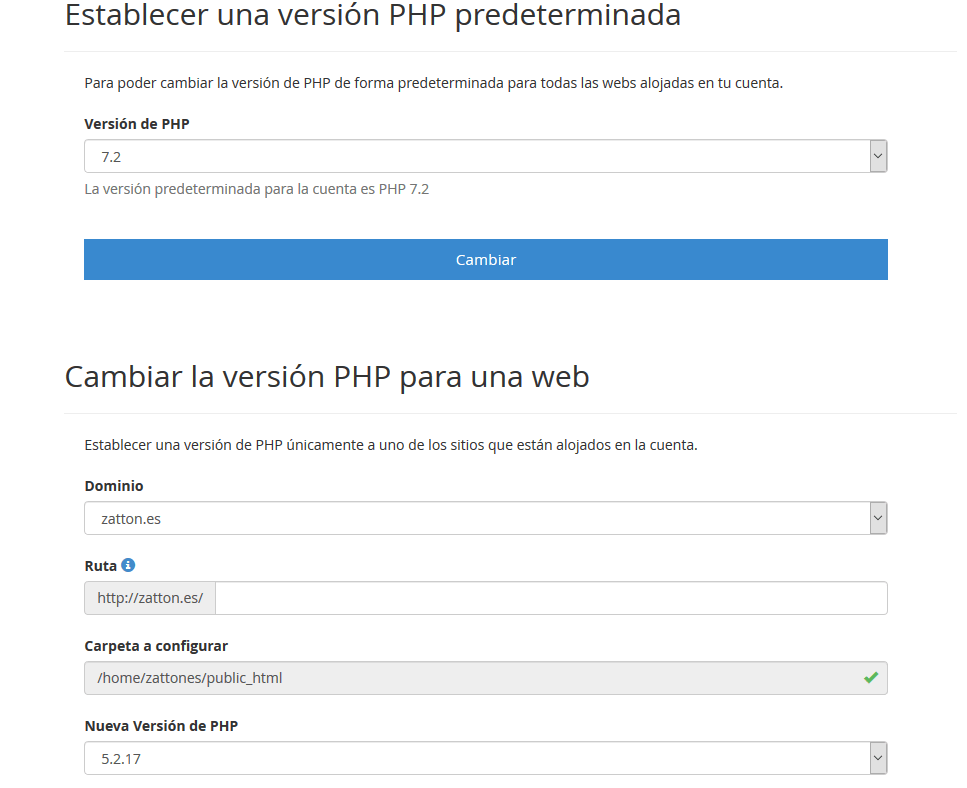The width and height of the screenshot is (967, 788).
Task: Click the blue Cambiar button
Action: pyautogui.click(x=485, y=260)
